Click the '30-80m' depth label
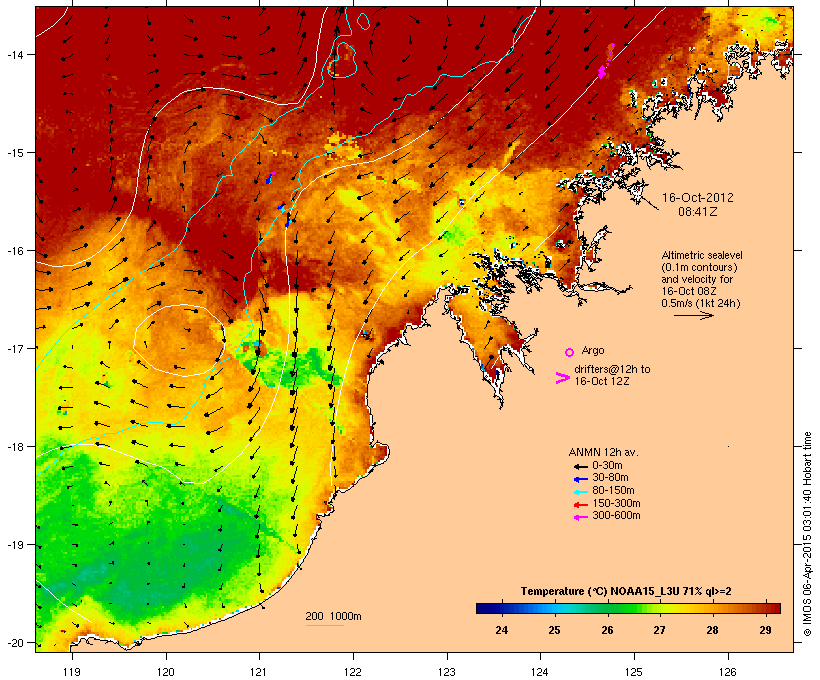The image size is (820, 680). point(610,478)
